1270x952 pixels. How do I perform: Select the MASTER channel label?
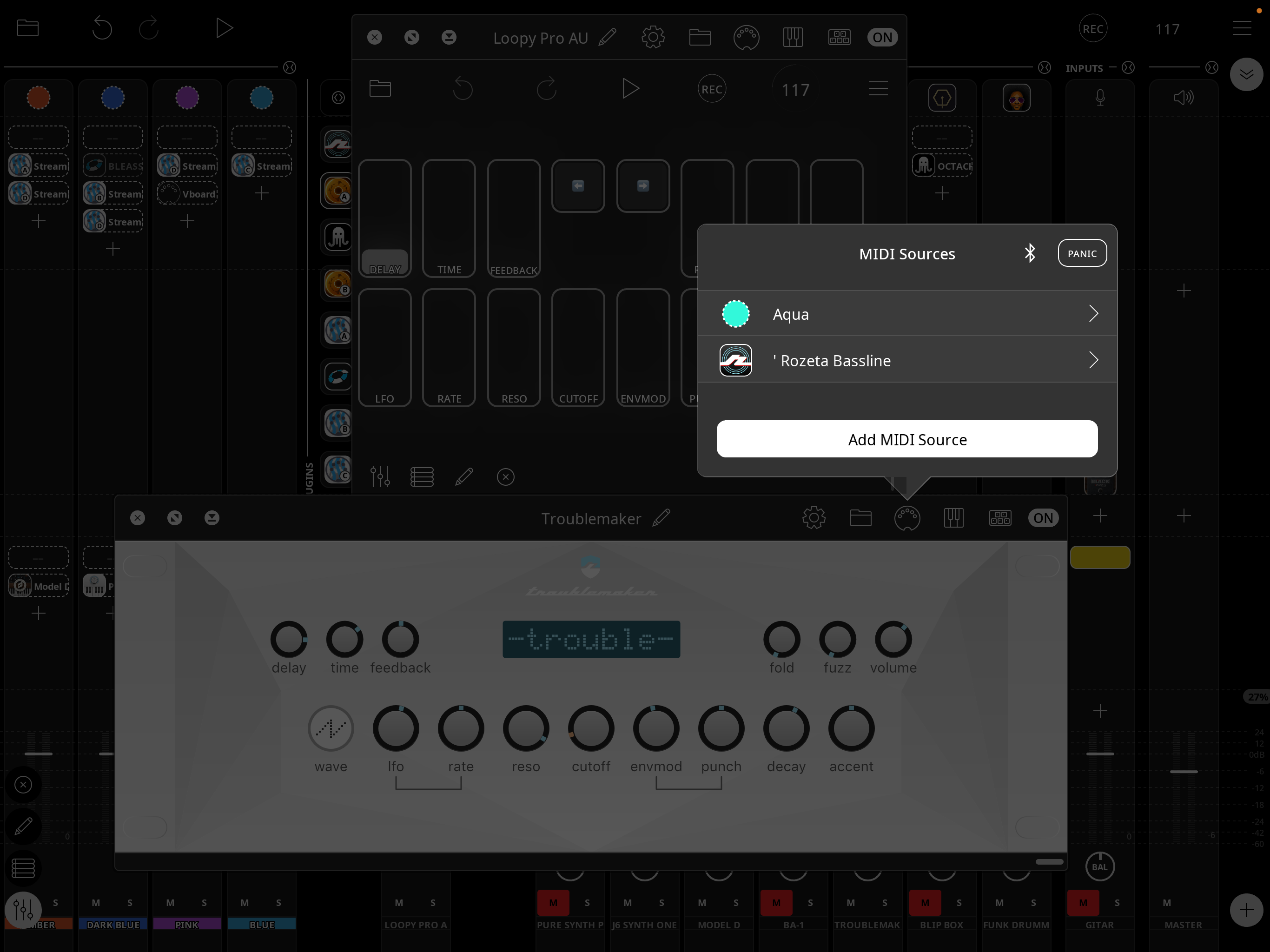point(1183,925)
